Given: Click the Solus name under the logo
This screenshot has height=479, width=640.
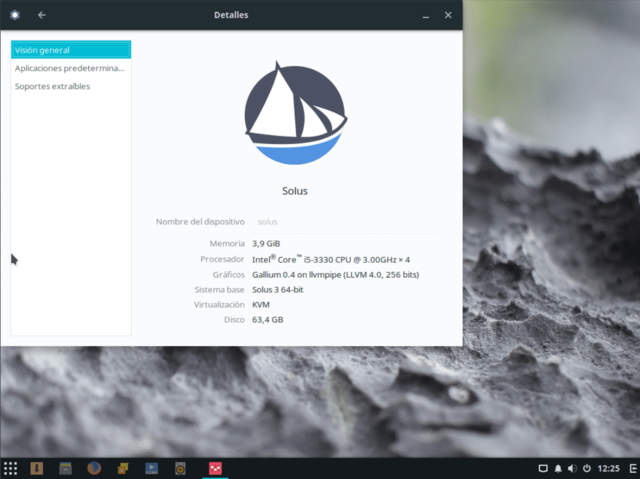Looking at the screenshot, I should coord(295,191).
